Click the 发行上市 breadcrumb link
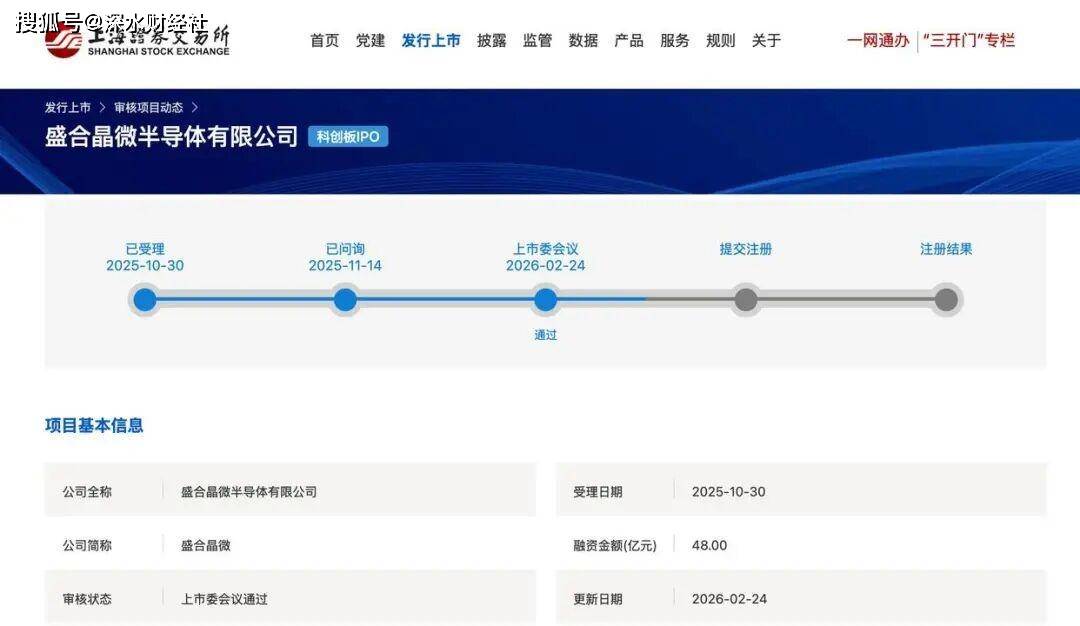The width and height of the screenshot is (1080, 626). pos(67,107)
